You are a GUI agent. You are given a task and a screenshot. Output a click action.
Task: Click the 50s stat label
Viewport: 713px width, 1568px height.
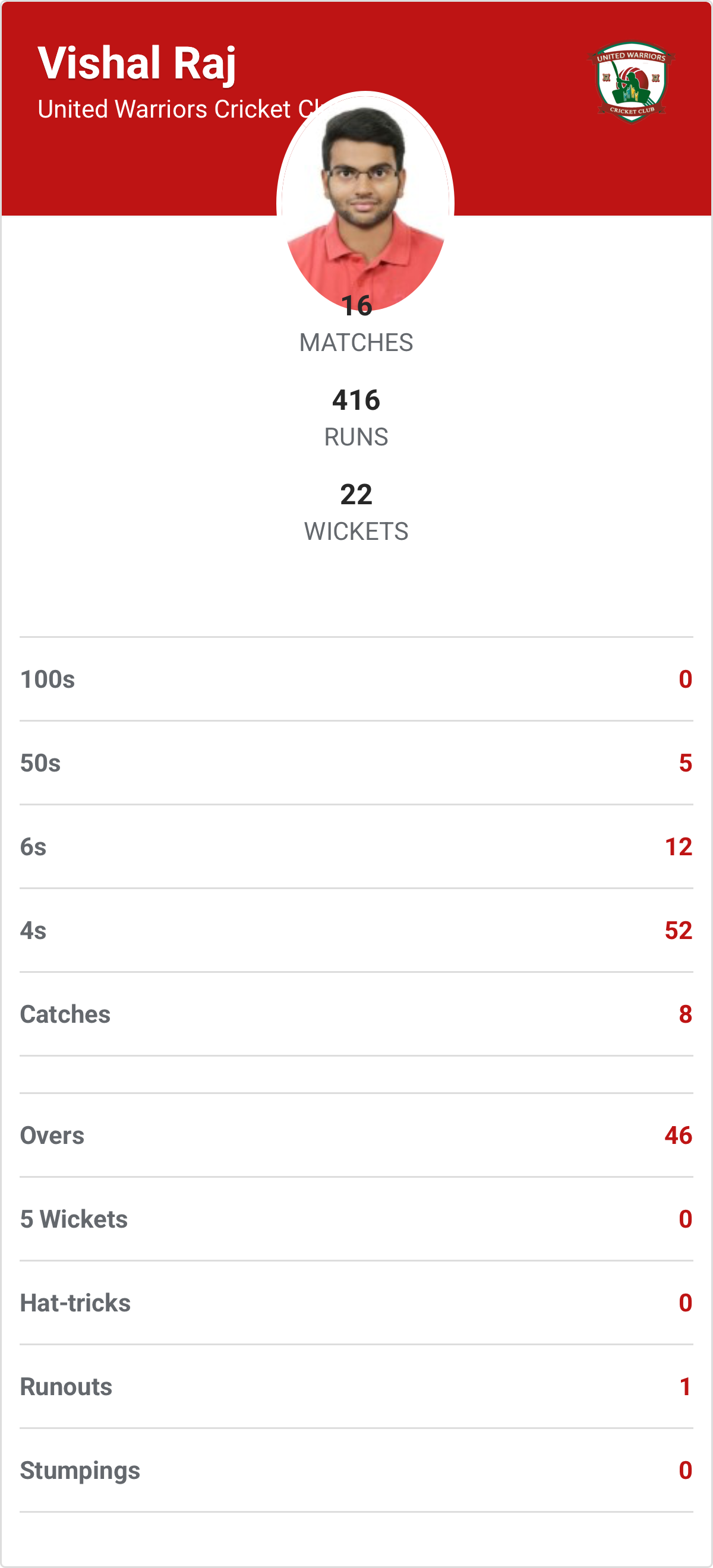pyautogui.click(x=40, y=763)
